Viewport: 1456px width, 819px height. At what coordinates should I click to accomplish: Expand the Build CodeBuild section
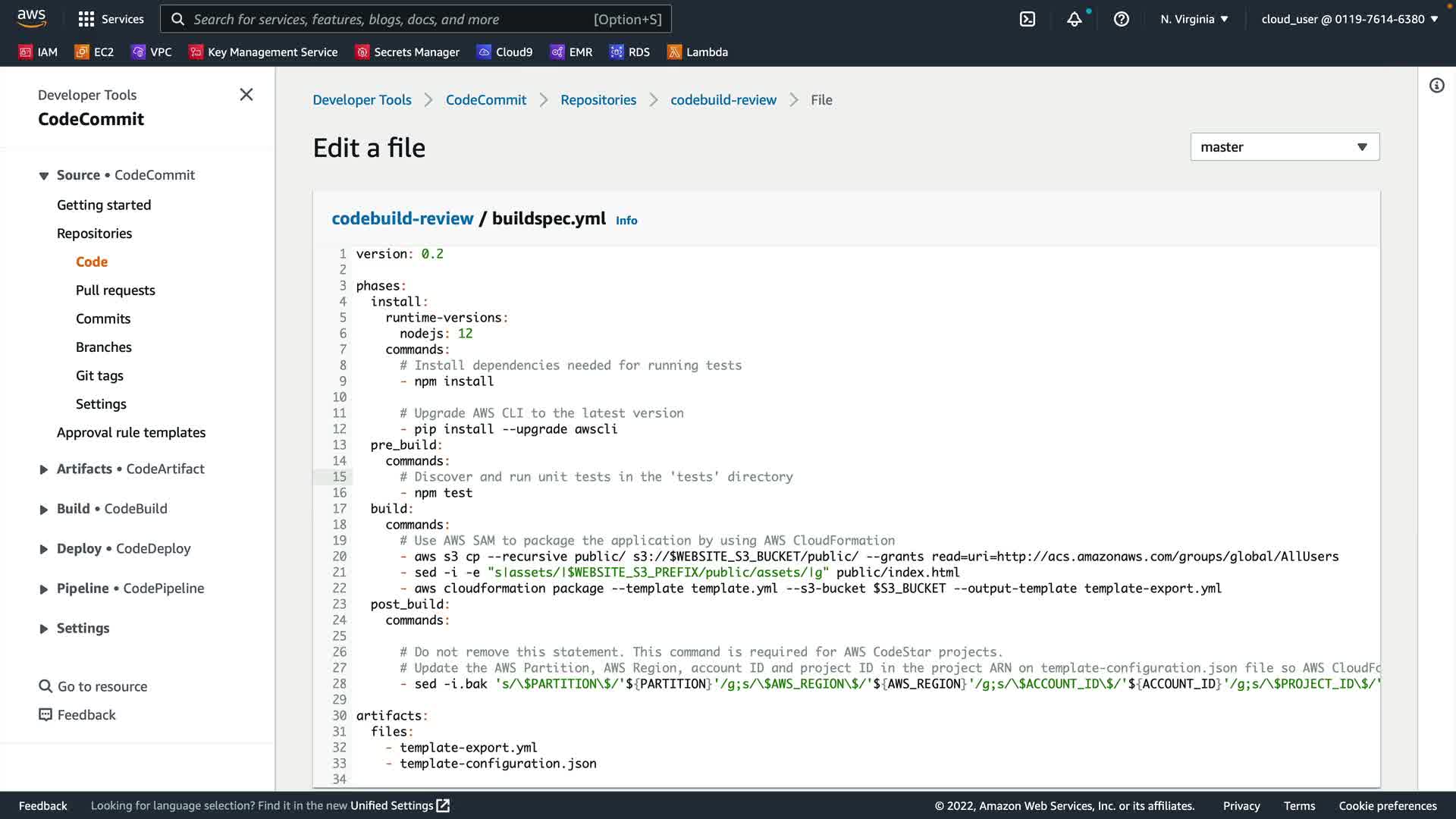[x=44, y=510]
